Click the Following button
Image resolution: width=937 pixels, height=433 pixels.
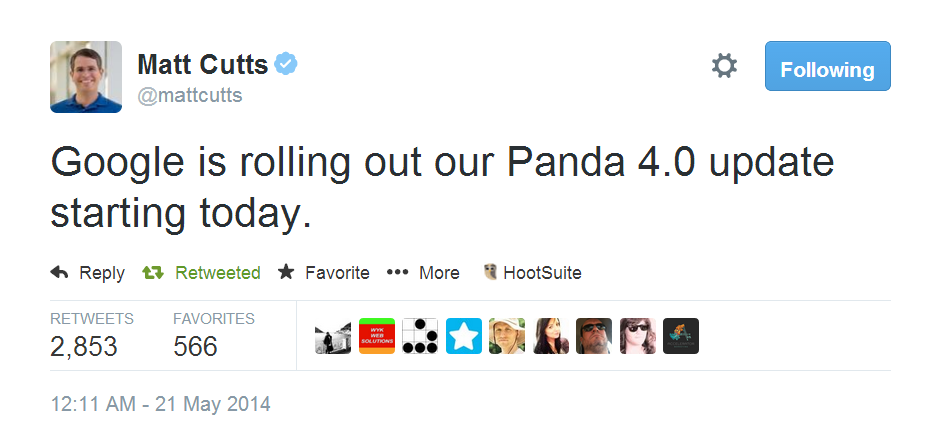pyautogui.click(x=827, y=69)
